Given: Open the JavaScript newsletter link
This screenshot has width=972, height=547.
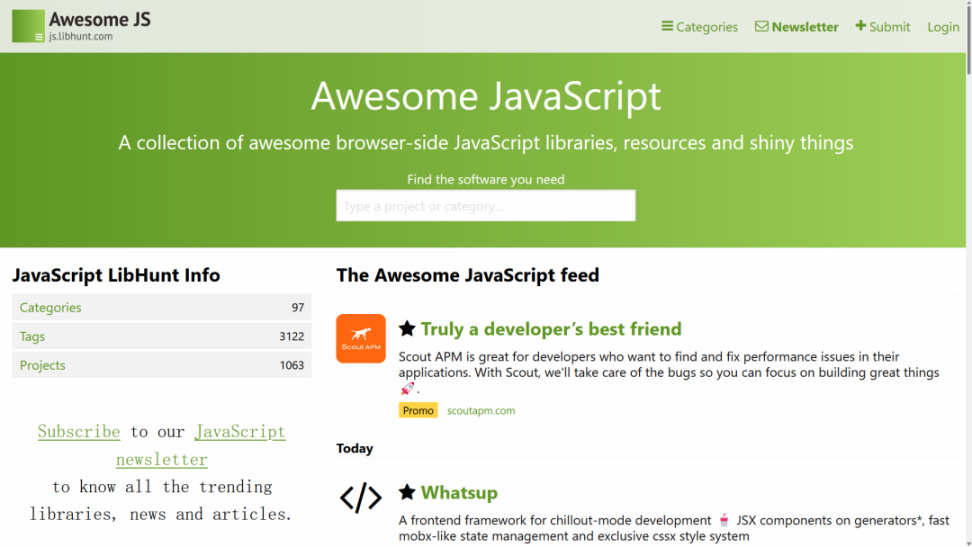Looking at the screenshot, I should coord(240,432).
